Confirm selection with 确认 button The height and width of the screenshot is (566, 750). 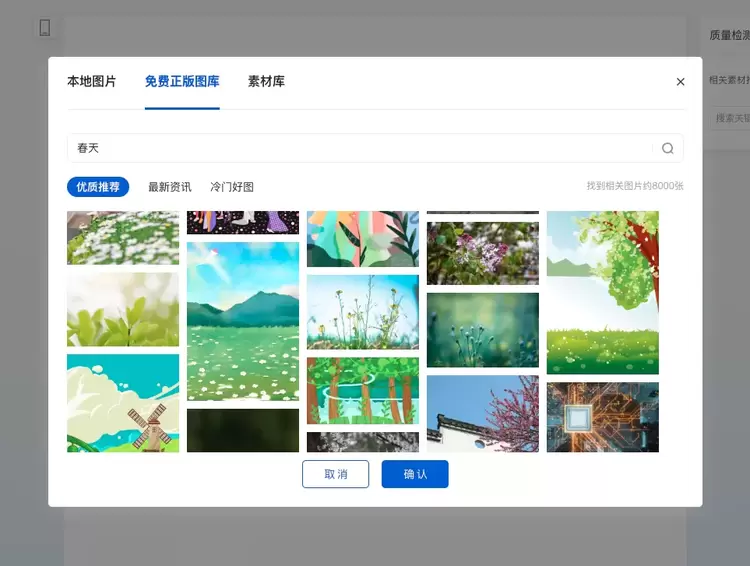pos(414,474)
